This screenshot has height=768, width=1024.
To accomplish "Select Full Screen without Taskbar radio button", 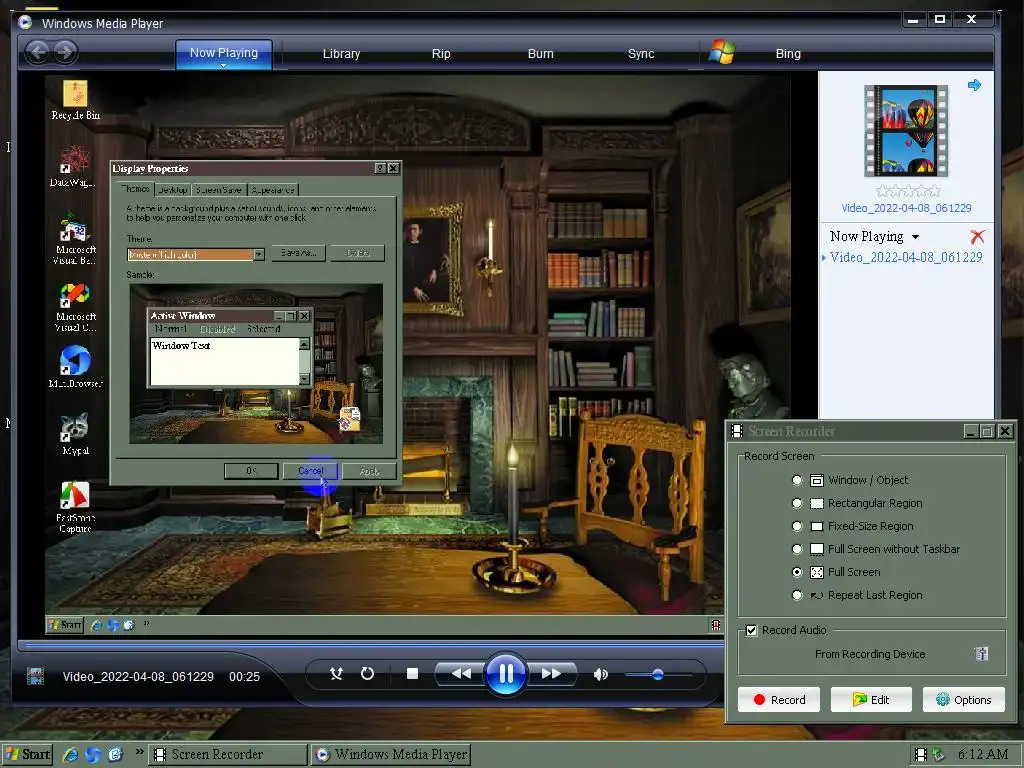I will tap(797, 549).
